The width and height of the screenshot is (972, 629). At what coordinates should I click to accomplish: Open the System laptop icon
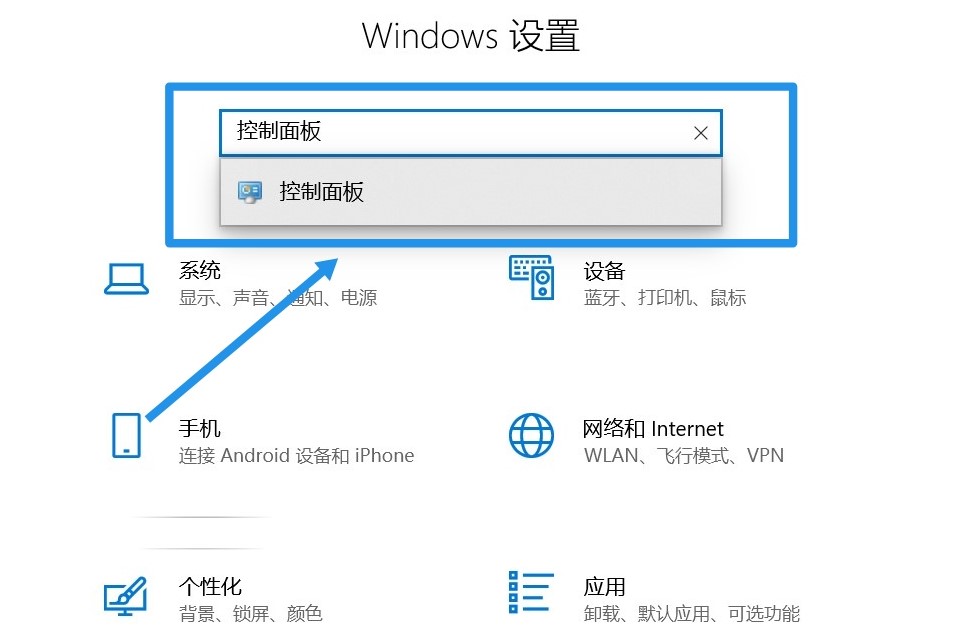tap(126, 279)
